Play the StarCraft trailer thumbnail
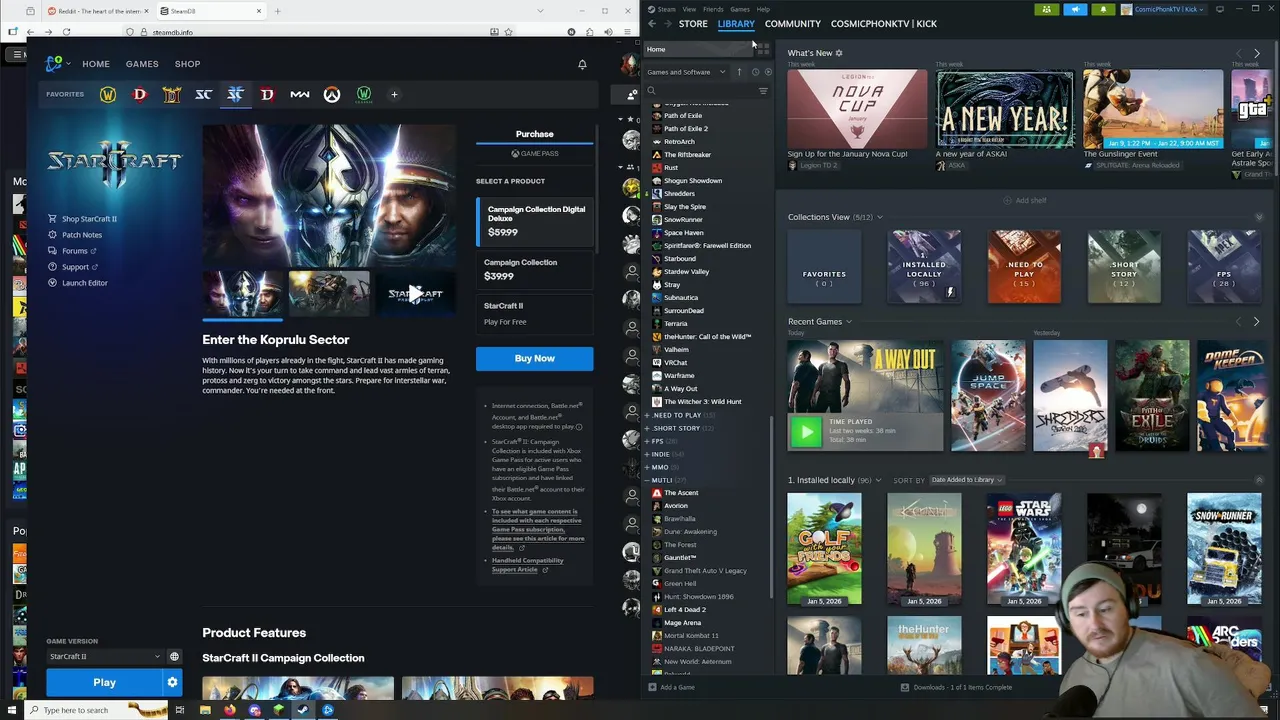The width and height of the screenshot is (1280, 720). pos(415,293)
